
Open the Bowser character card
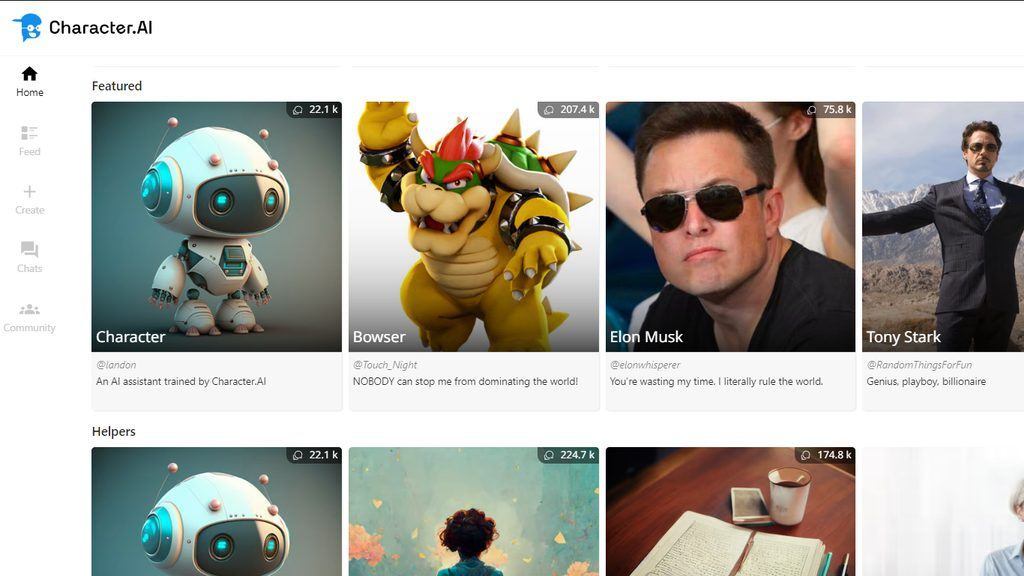[x=473, y=256]
